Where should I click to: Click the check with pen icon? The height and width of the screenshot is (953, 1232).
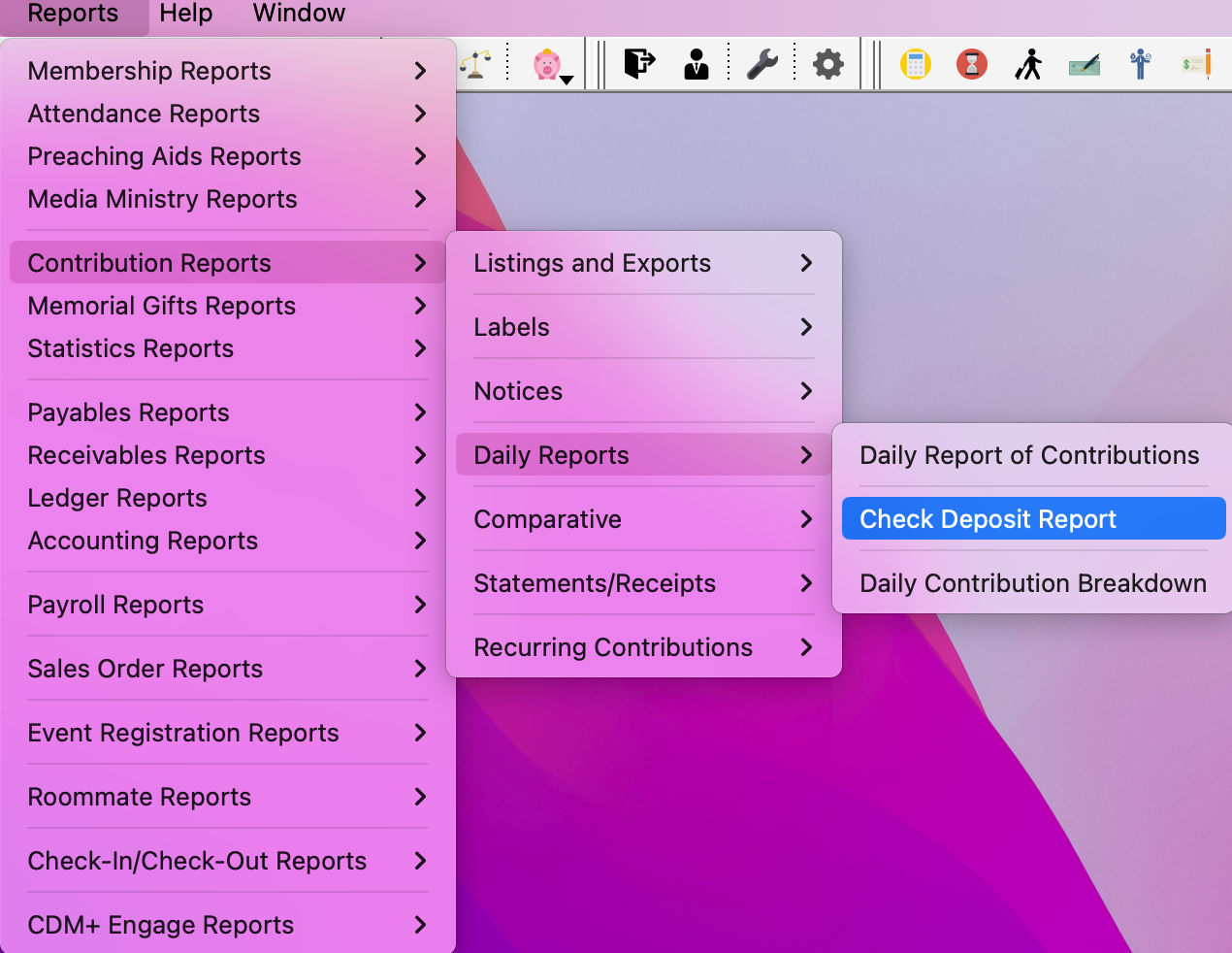(1085, 65)
